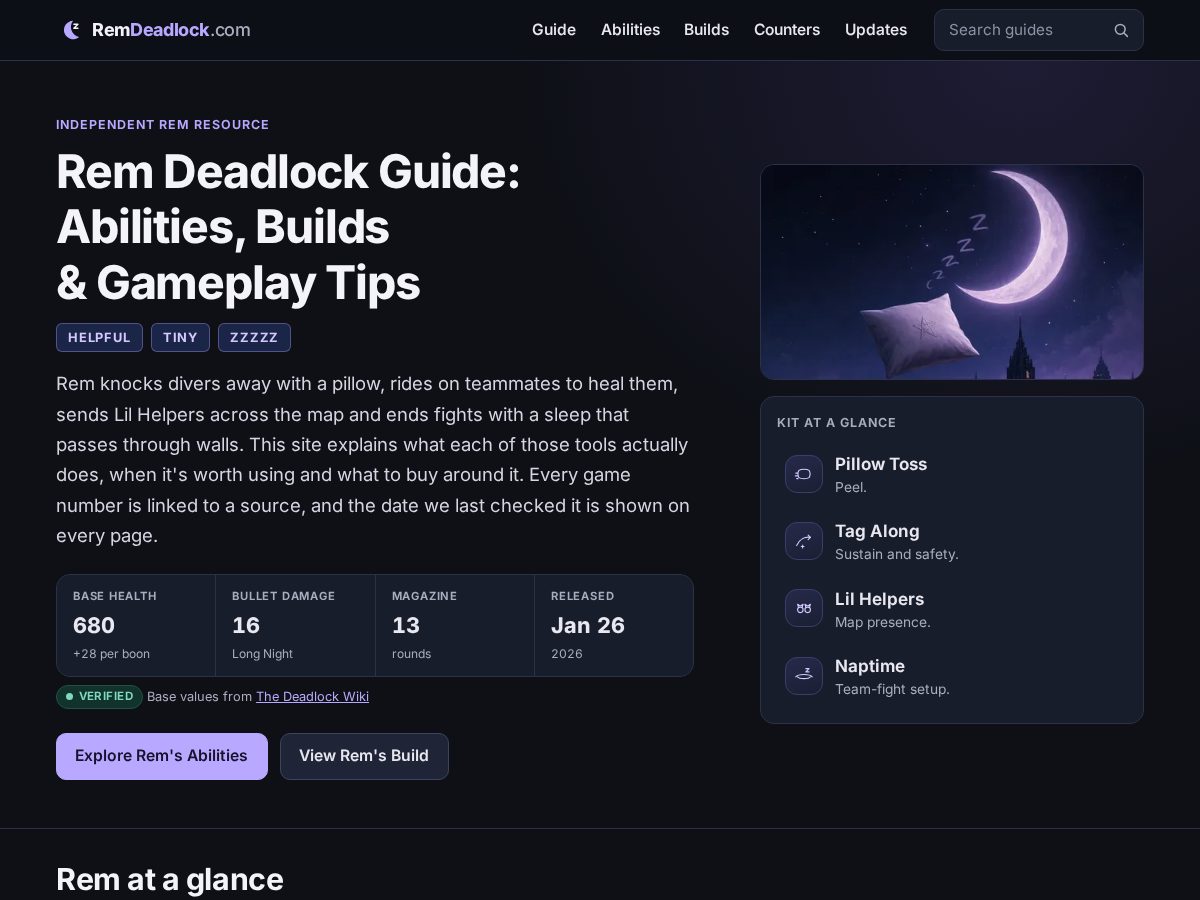Viewport: 1200px width, 900px height.
Task: Click the crescent moon logo icon
Action: pos(72,30)
